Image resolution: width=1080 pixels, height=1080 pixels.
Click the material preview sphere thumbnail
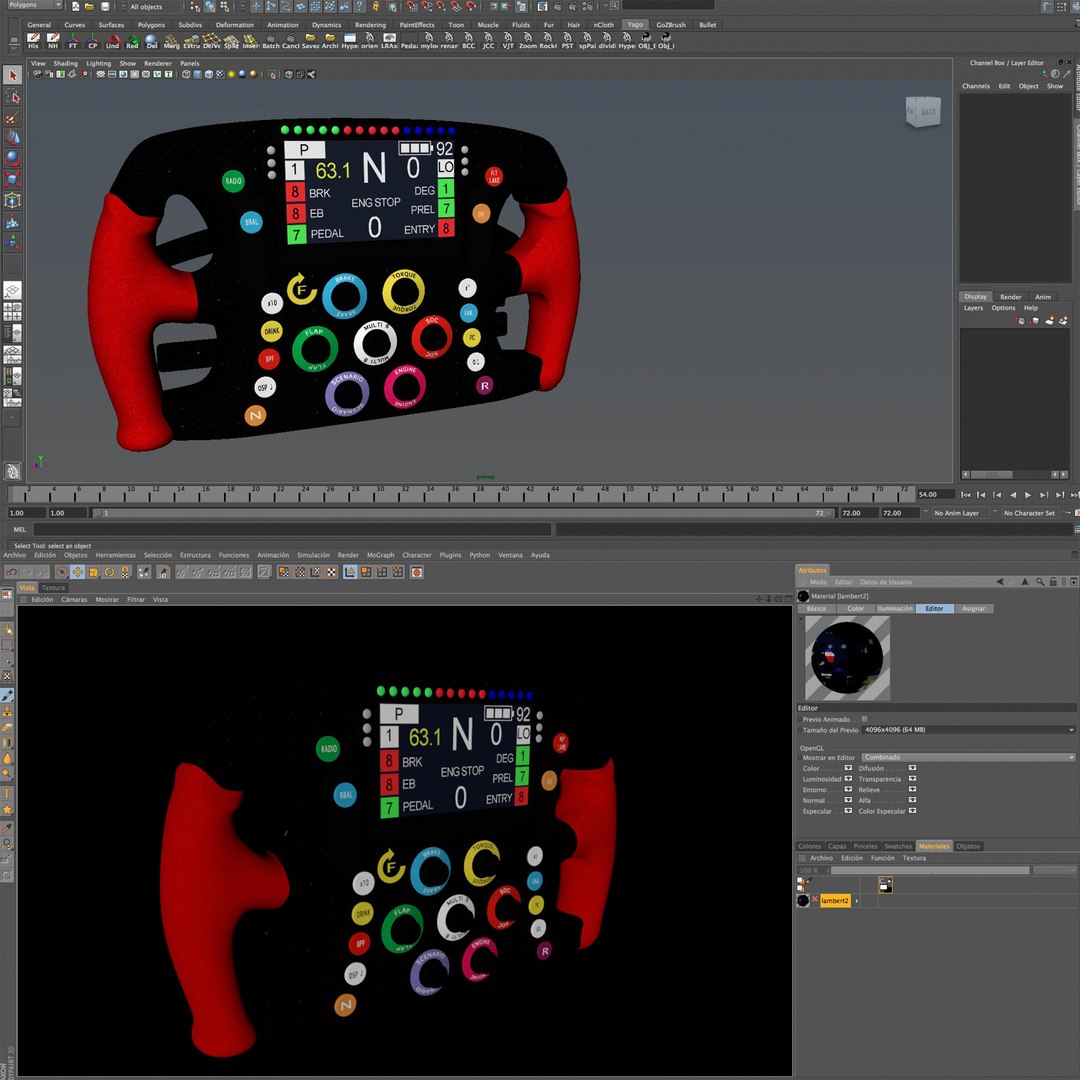click(847, 658)
